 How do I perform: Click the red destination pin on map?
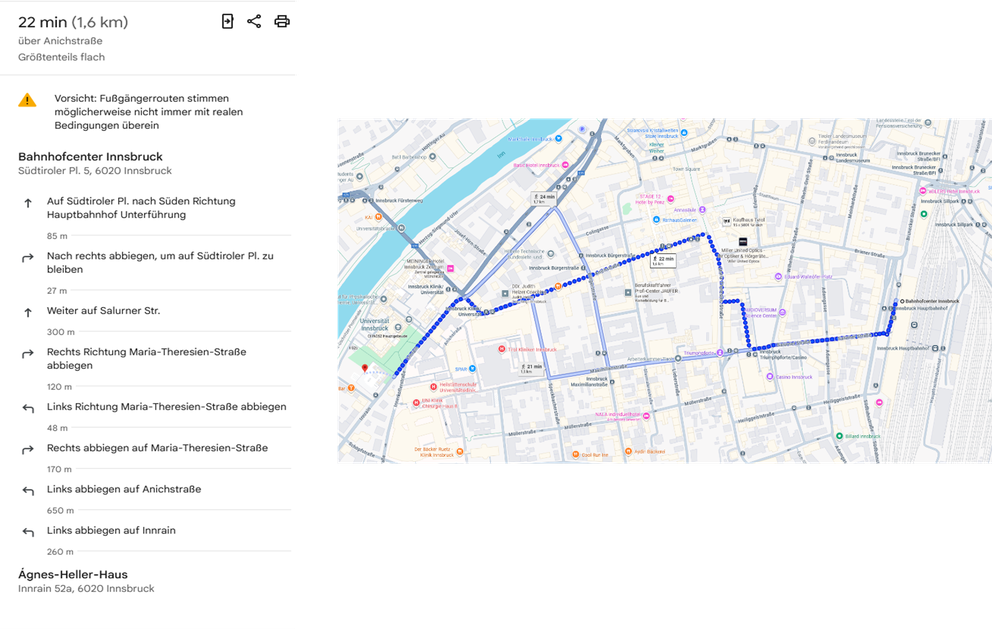click(x=364, y=368)
